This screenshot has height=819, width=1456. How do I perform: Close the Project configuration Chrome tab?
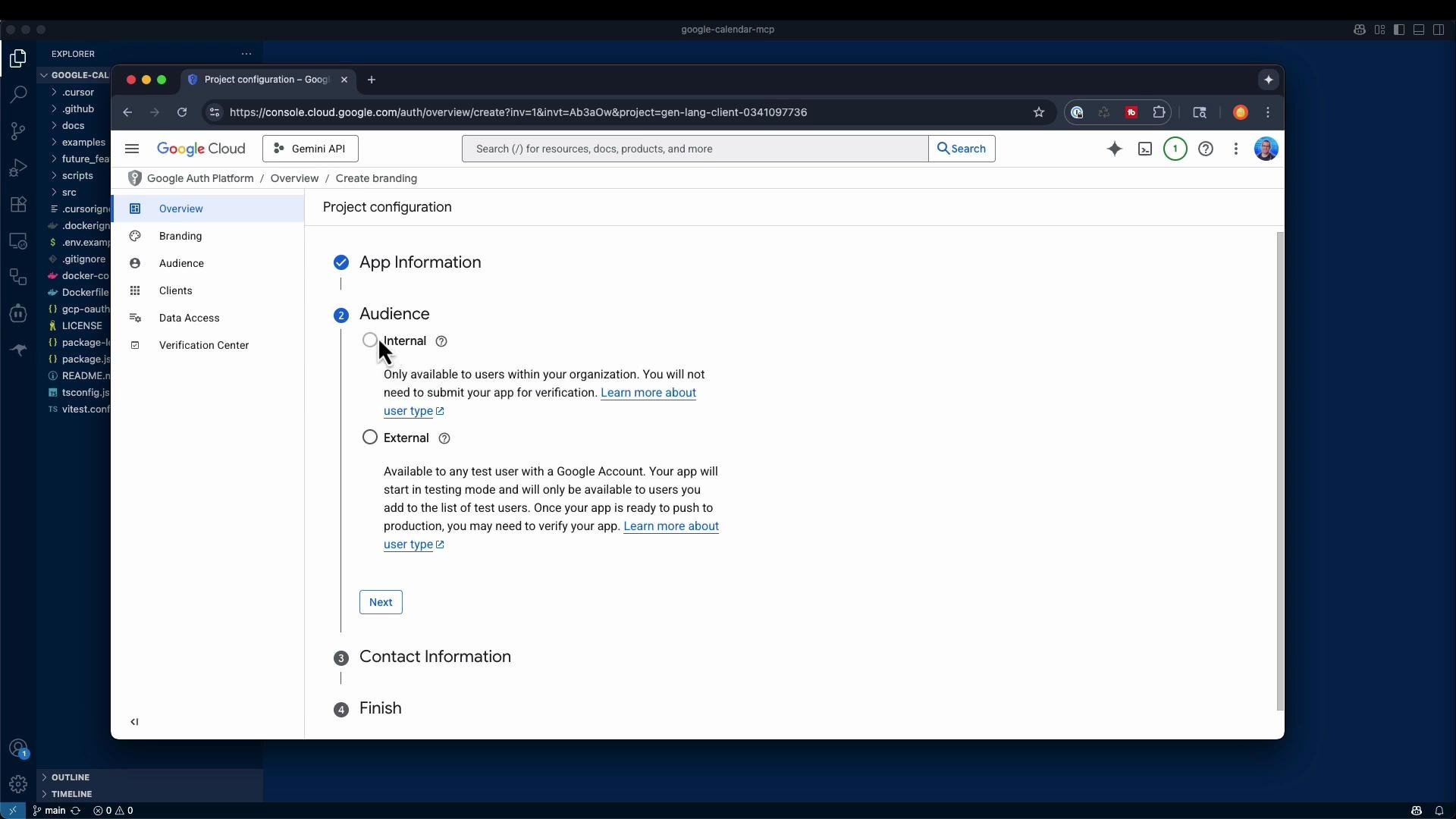344,80
